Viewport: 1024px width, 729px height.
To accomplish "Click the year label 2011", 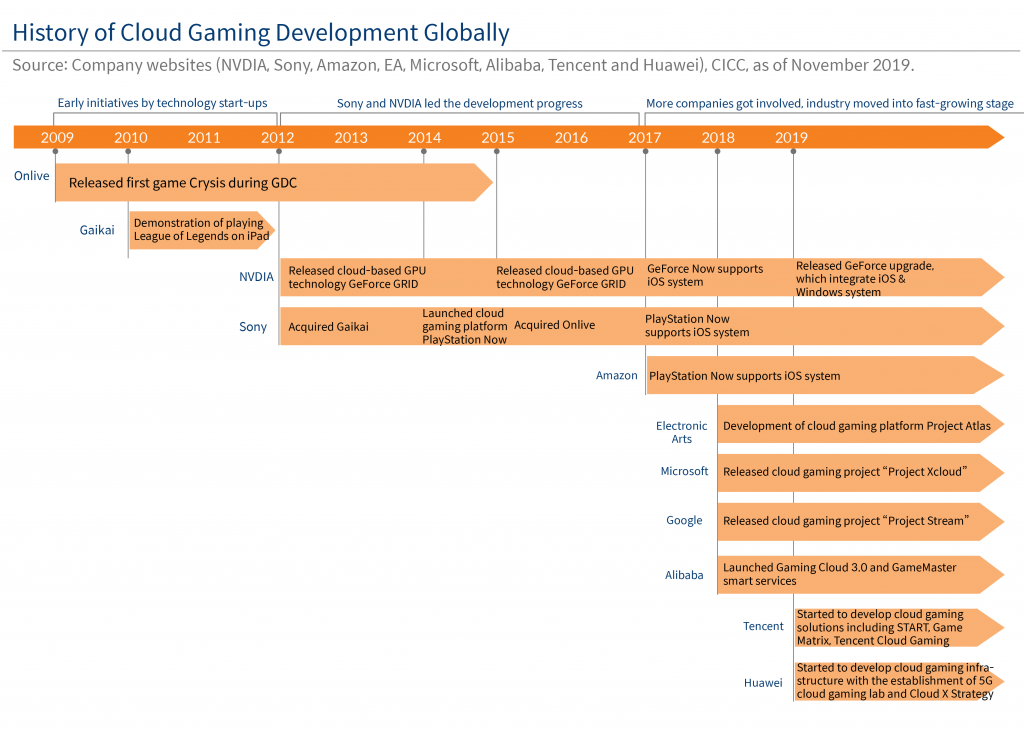I will coord(204,138).
